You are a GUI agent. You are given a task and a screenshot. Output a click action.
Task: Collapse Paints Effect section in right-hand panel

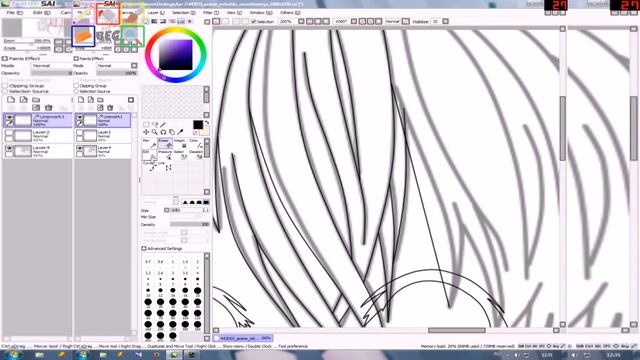[x=76, y=58]
